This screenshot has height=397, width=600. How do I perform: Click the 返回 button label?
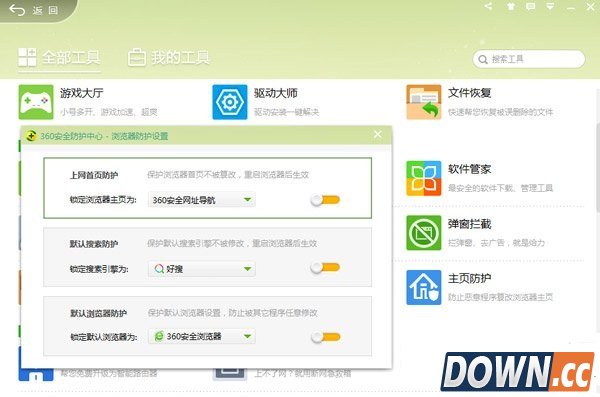click(45, 10)
